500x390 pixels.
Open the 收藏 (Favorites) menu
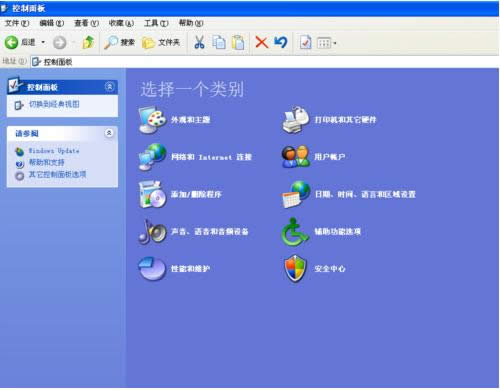tap(121, 23)
